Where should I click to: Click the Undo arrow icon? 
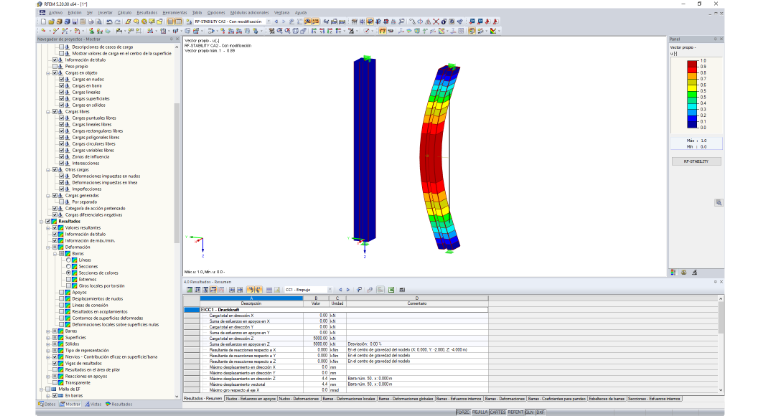110,21
